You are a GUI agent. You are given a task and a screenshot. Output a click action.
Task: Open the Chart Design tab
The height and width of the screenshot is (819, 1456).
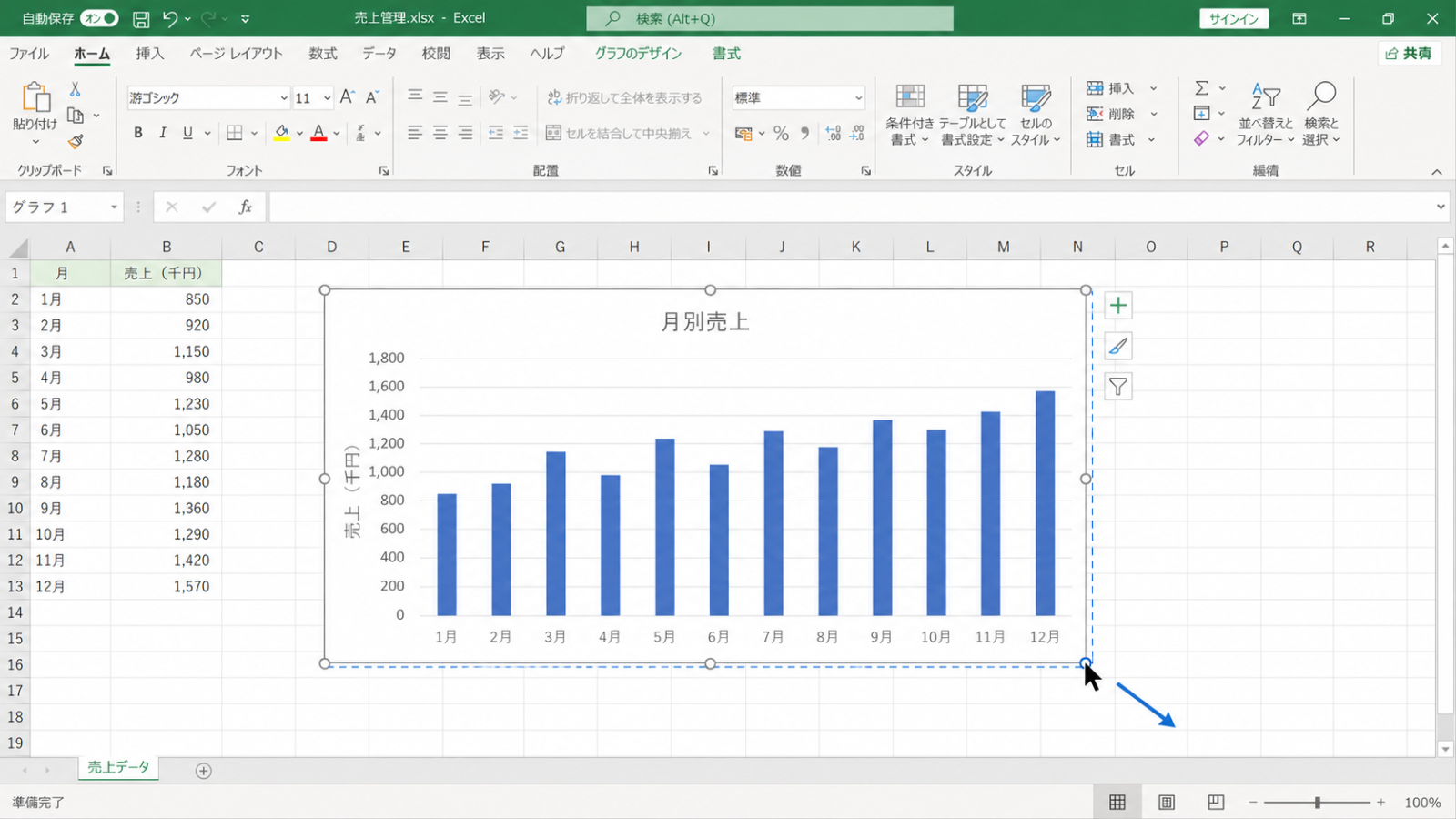click(x=638, y=54)
